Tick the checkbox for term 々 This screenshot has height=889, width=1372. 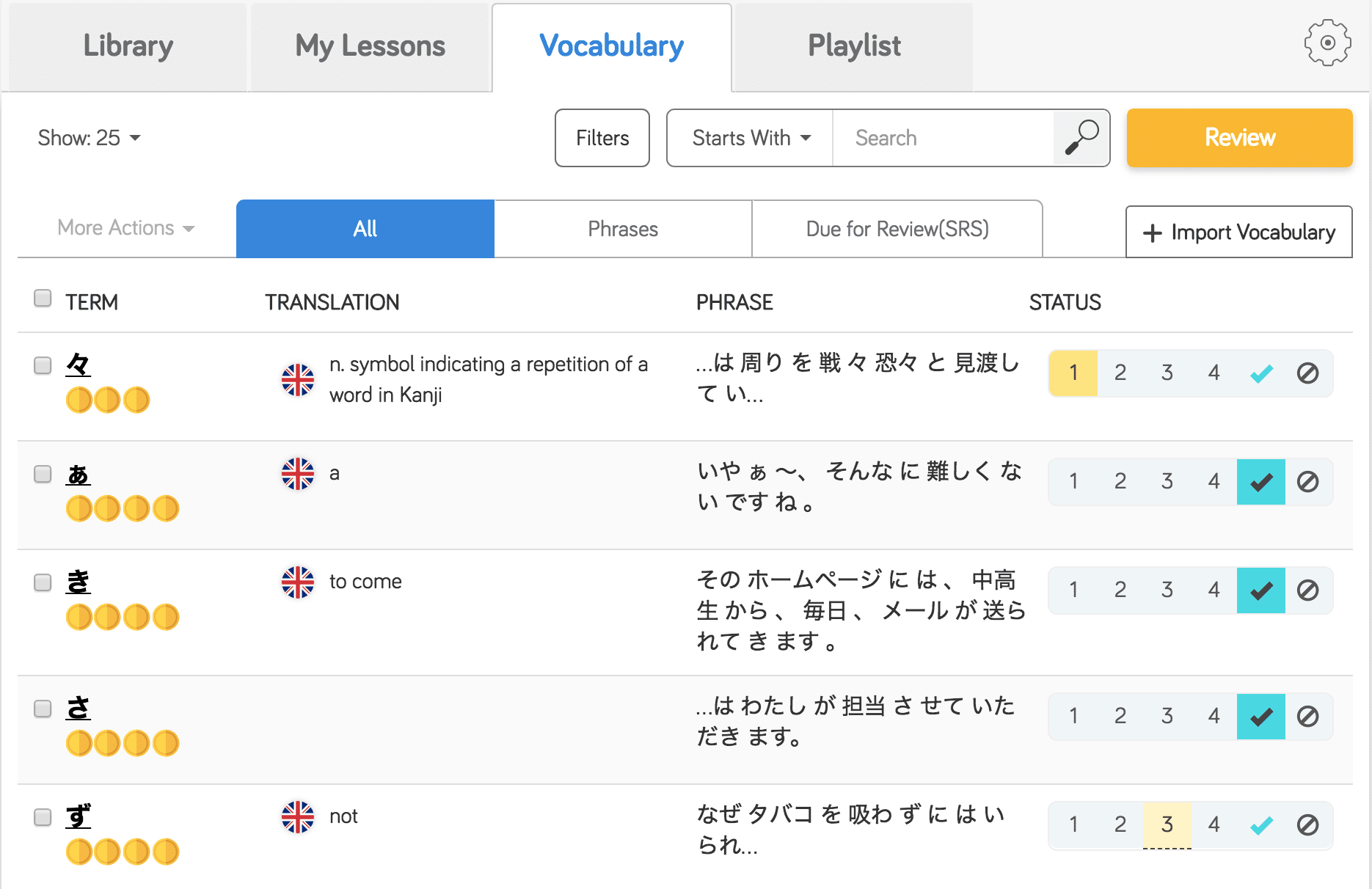[43, 365]
